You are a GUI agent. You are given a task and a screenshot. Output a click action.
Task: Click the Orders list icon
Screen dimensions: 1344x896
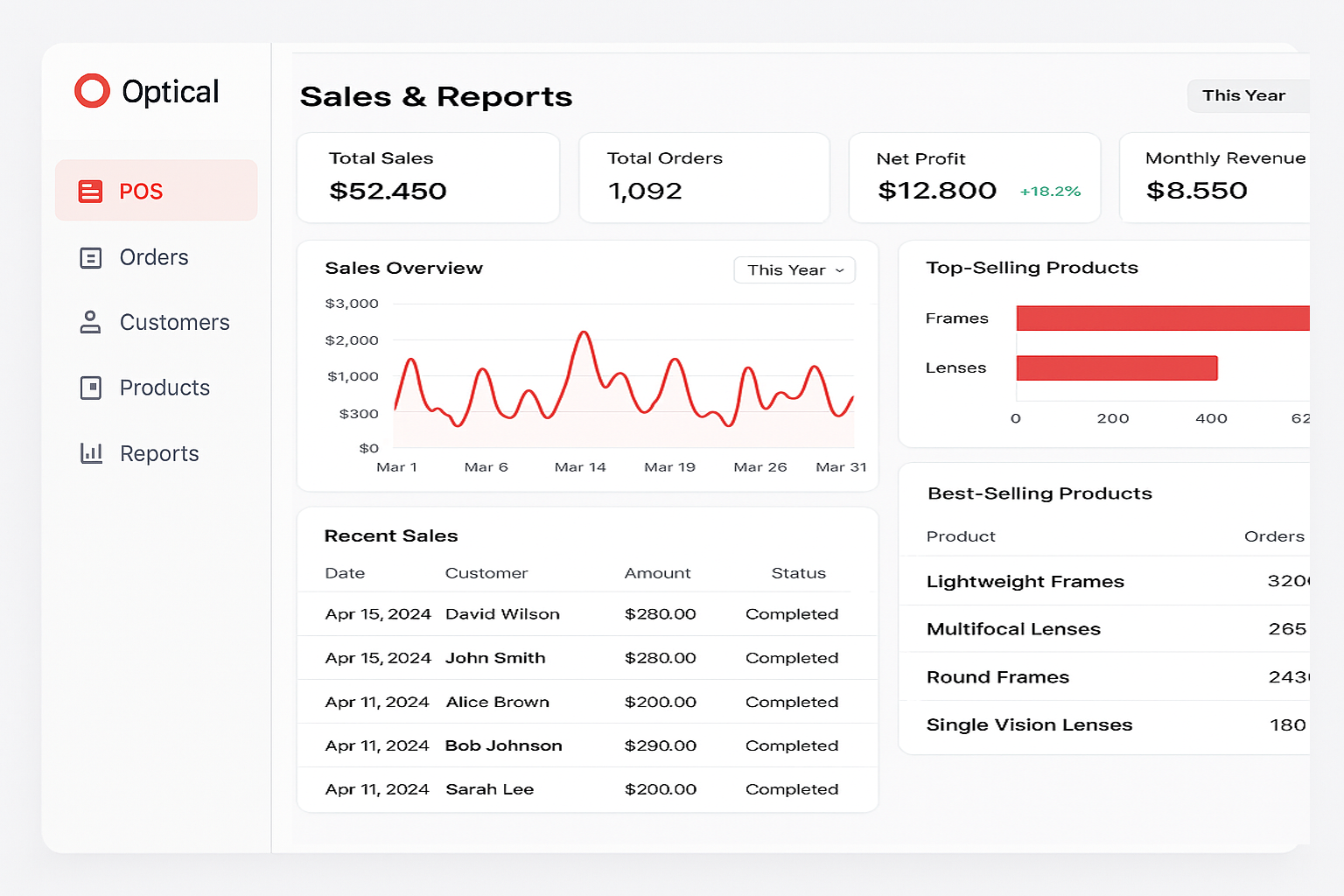click(90, 257)
